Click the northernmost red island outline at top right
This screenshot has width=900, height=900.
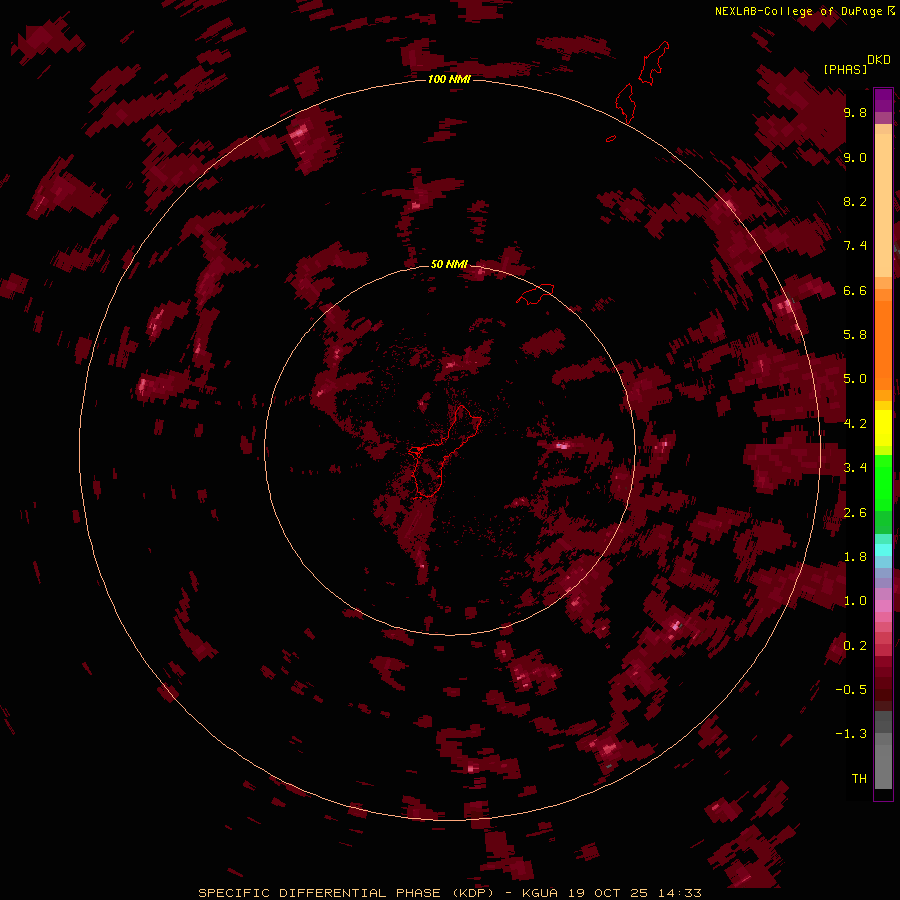[654, 63]
